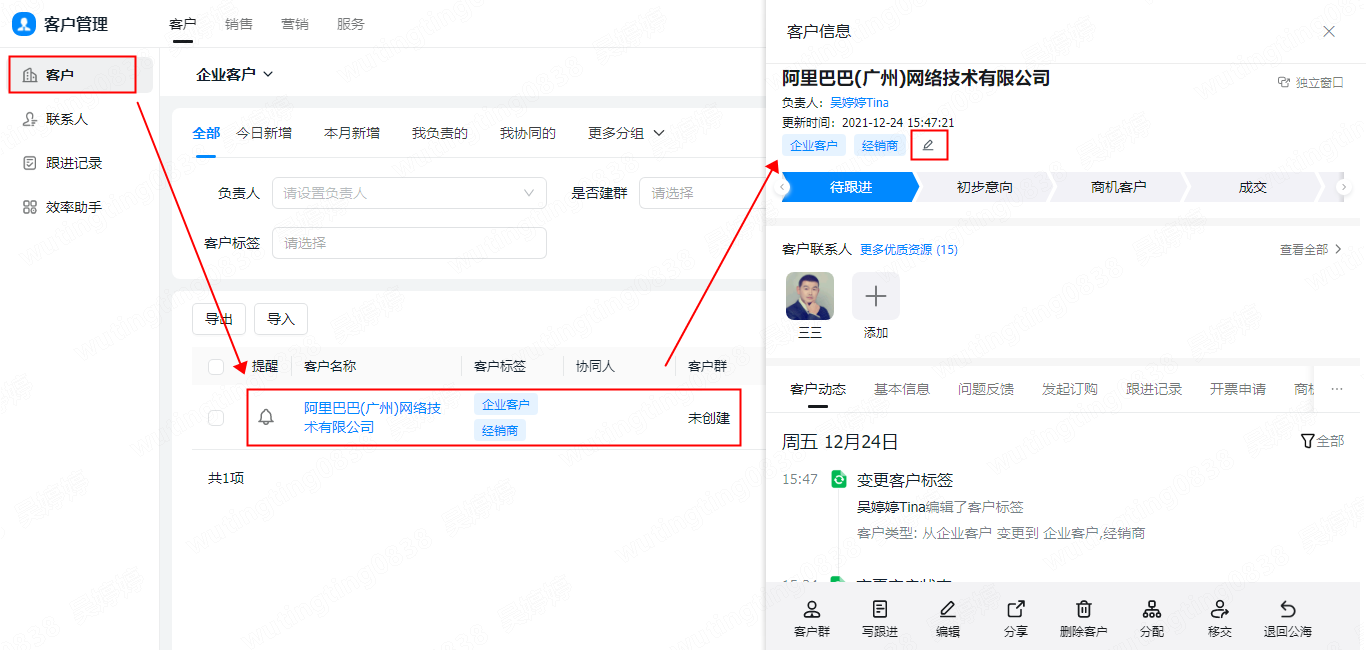Click the owner link 吴婷婷Tina
The height and width of the screenshot is (650, 1366).
[859, 103]
